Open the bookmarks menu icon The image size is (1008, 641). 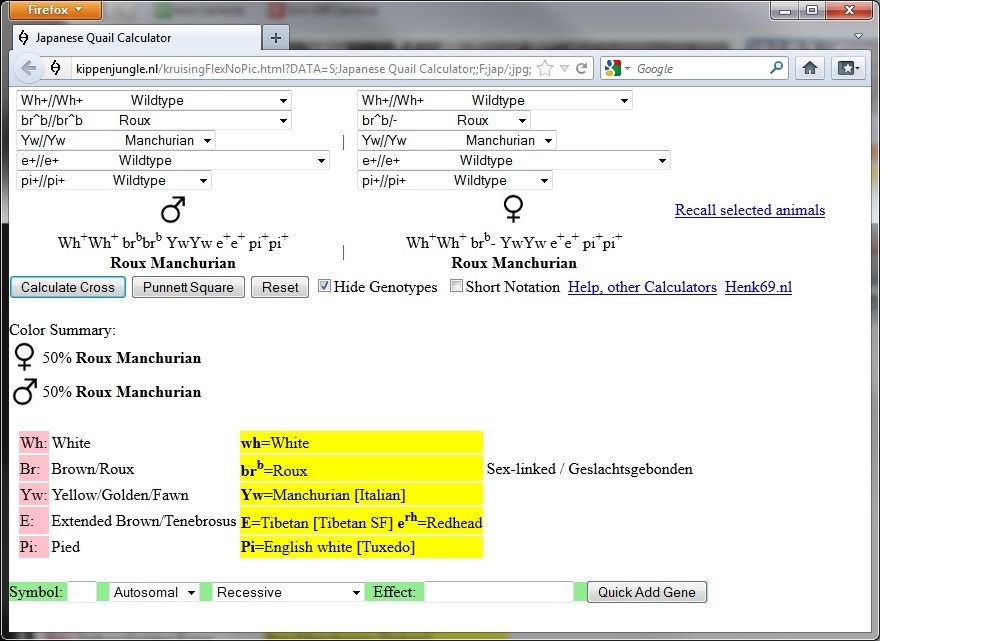(848, 68)
